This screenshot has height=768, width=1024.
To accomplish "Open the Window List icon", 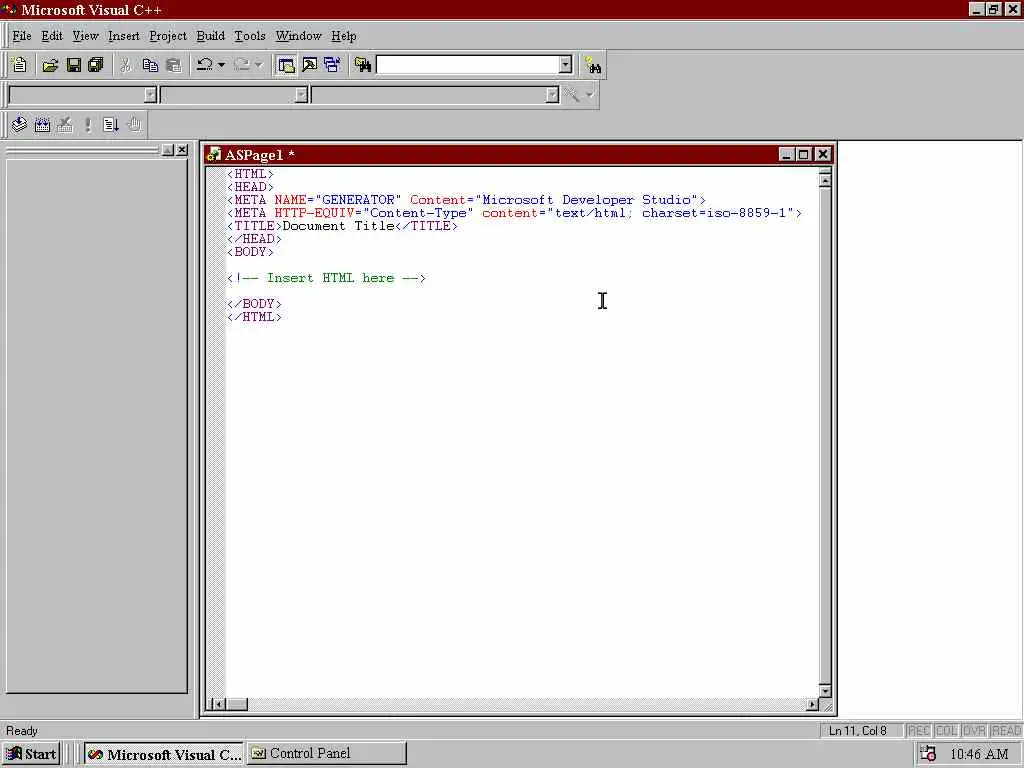I will (332, 65).
